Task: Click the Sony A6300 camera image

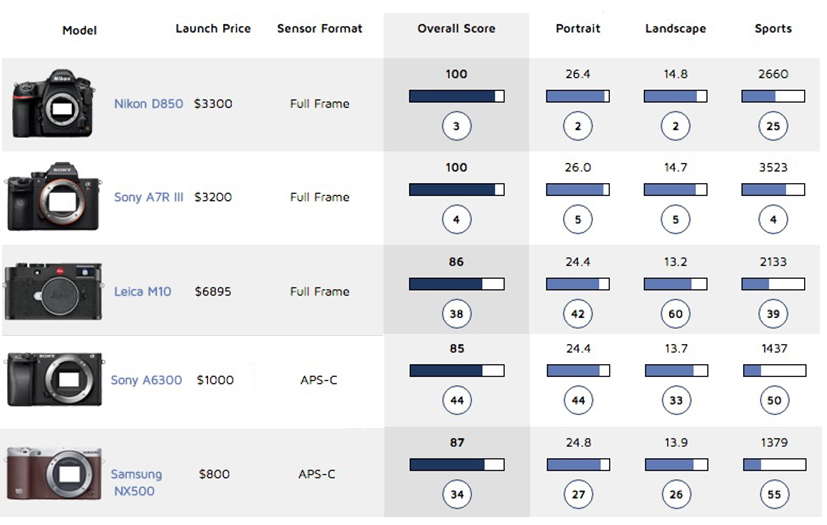Action: (x=54, y=379)
